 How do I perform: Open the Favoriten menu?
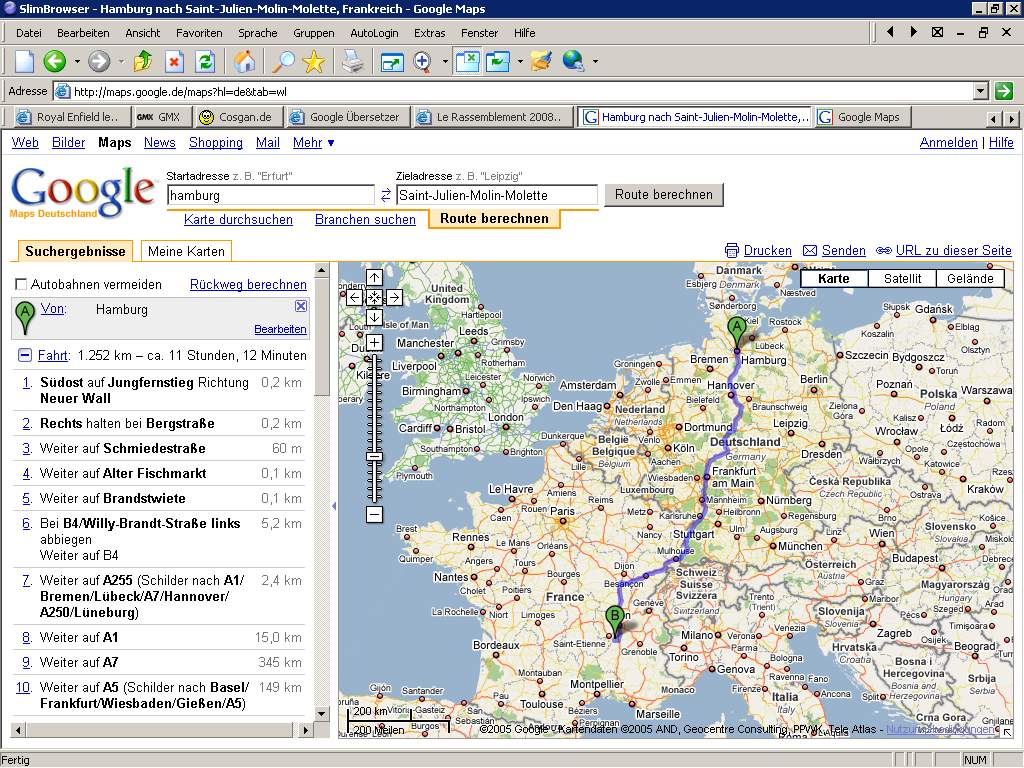(199, 33)
